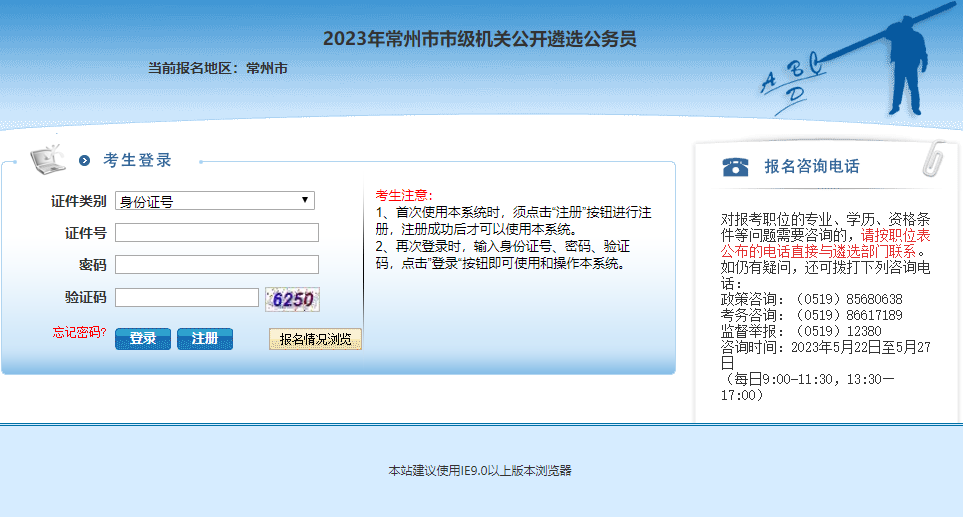
Task: Open the 证件类别 dropdown showing 身份证号
Action: [215, 201]
